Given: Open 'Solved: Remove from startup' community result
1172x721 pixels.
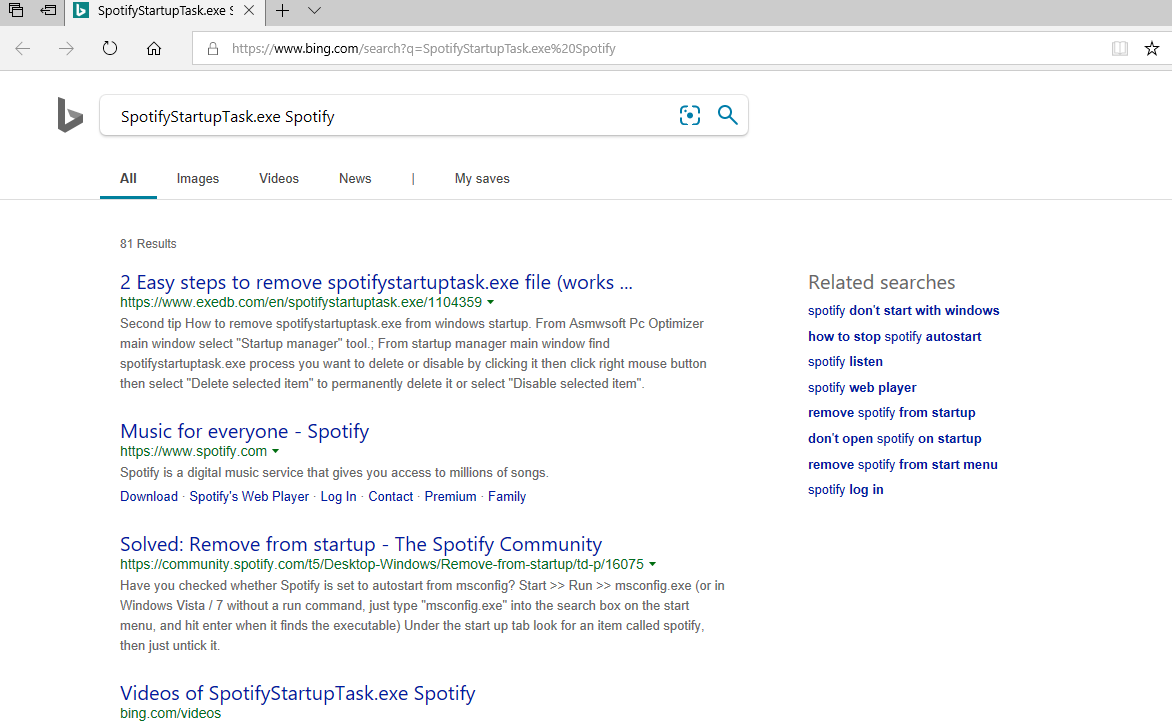Looking at the screenshot, I should coord(361,544).
